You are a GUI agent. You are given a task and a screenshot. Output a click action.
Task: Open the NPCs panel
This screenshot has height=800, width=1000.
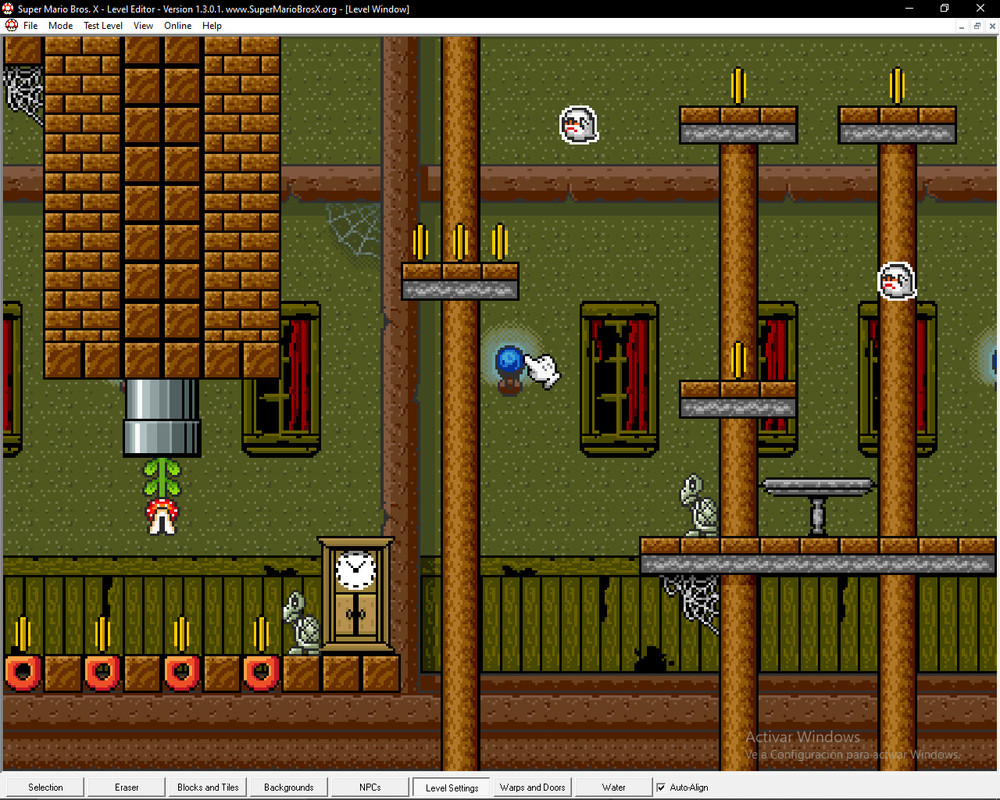click(x=370, y=787)
